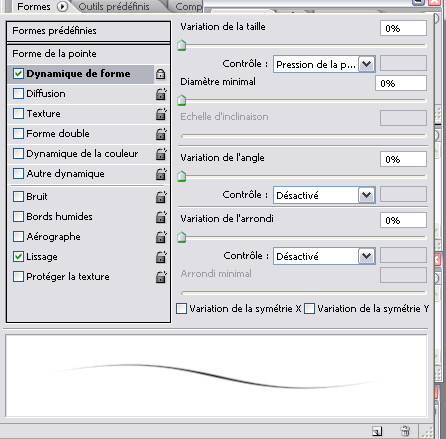This screenshot has height=439, width=446.
Task: Open angle Contrôle dropdown set to Désactivé
Action: [324, 195]
